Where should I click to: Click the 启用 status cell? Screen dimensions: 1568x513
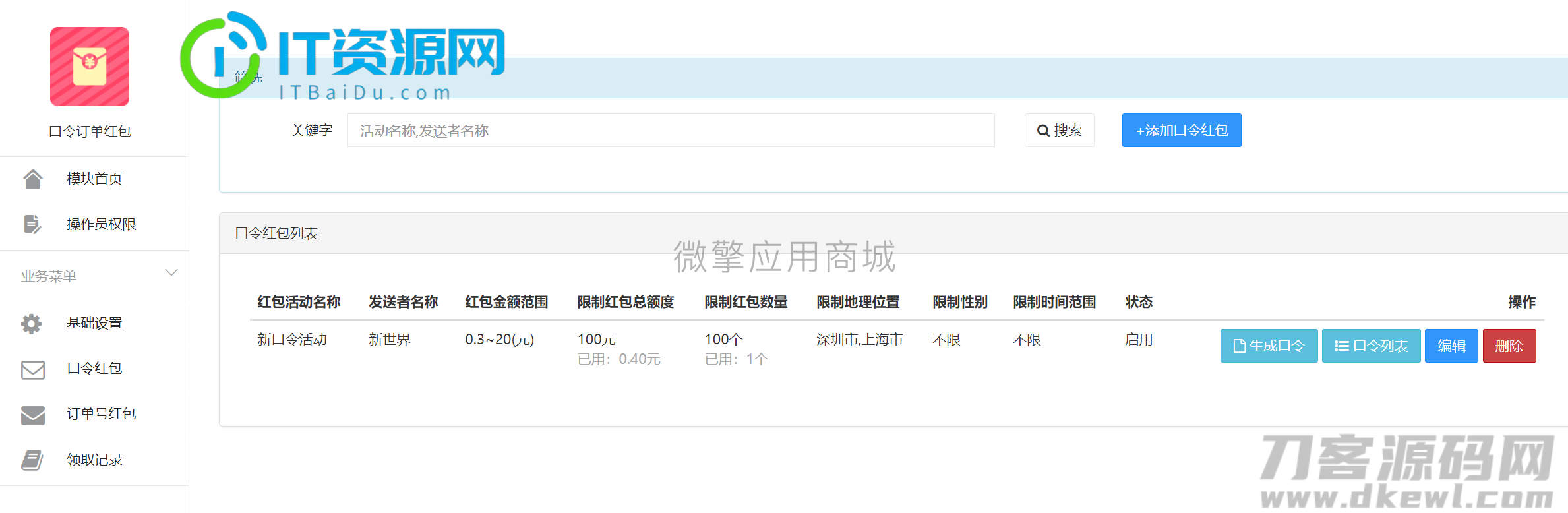(x=1139, y=340)
